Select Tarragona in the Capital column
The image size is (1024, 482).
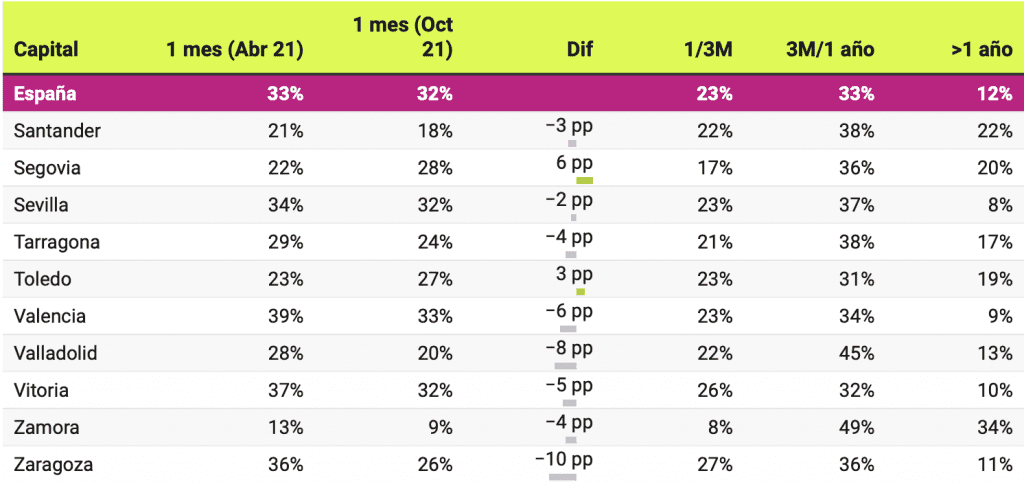57,242
